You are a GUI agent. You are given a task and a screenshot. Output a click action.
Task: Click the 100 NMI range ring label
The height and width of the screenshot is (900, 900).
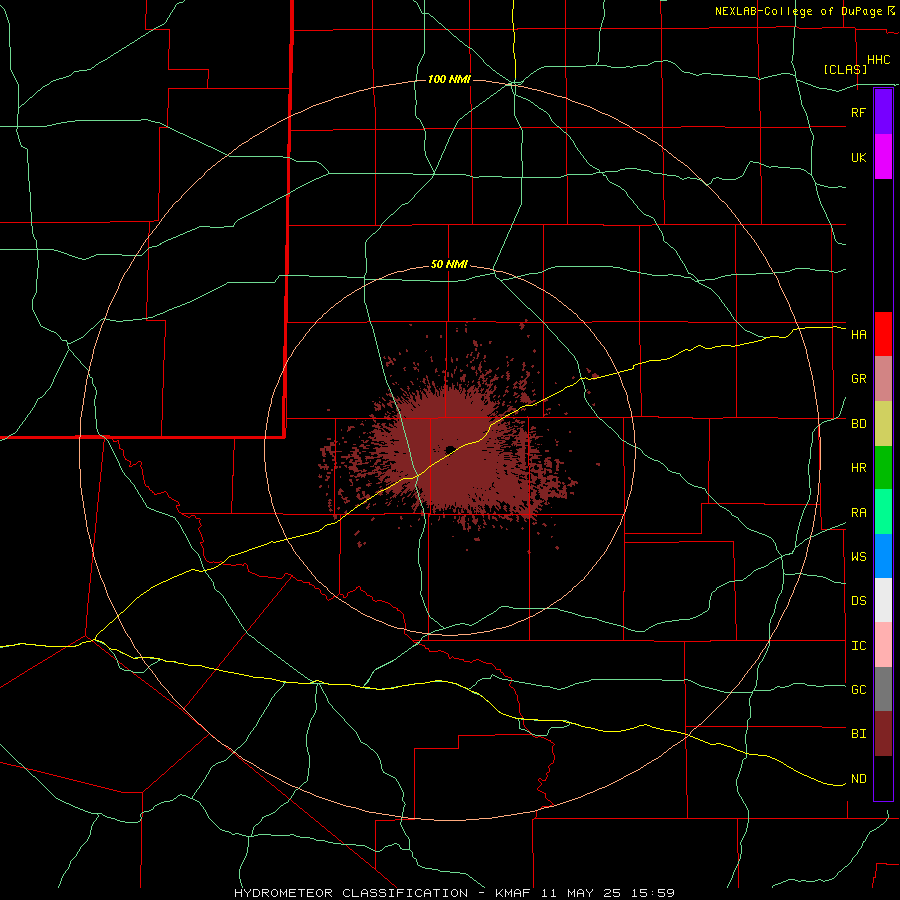pyautogui.click(x=449, y=79)
